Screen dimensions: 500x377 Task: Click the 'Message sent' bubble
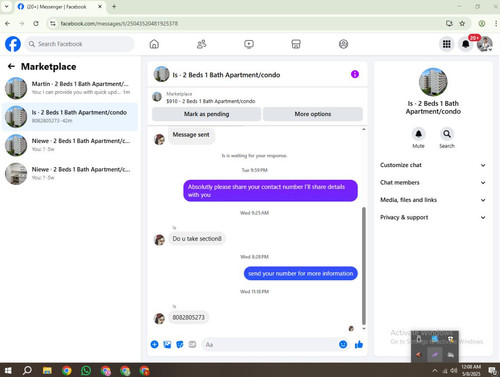[191, 135]
